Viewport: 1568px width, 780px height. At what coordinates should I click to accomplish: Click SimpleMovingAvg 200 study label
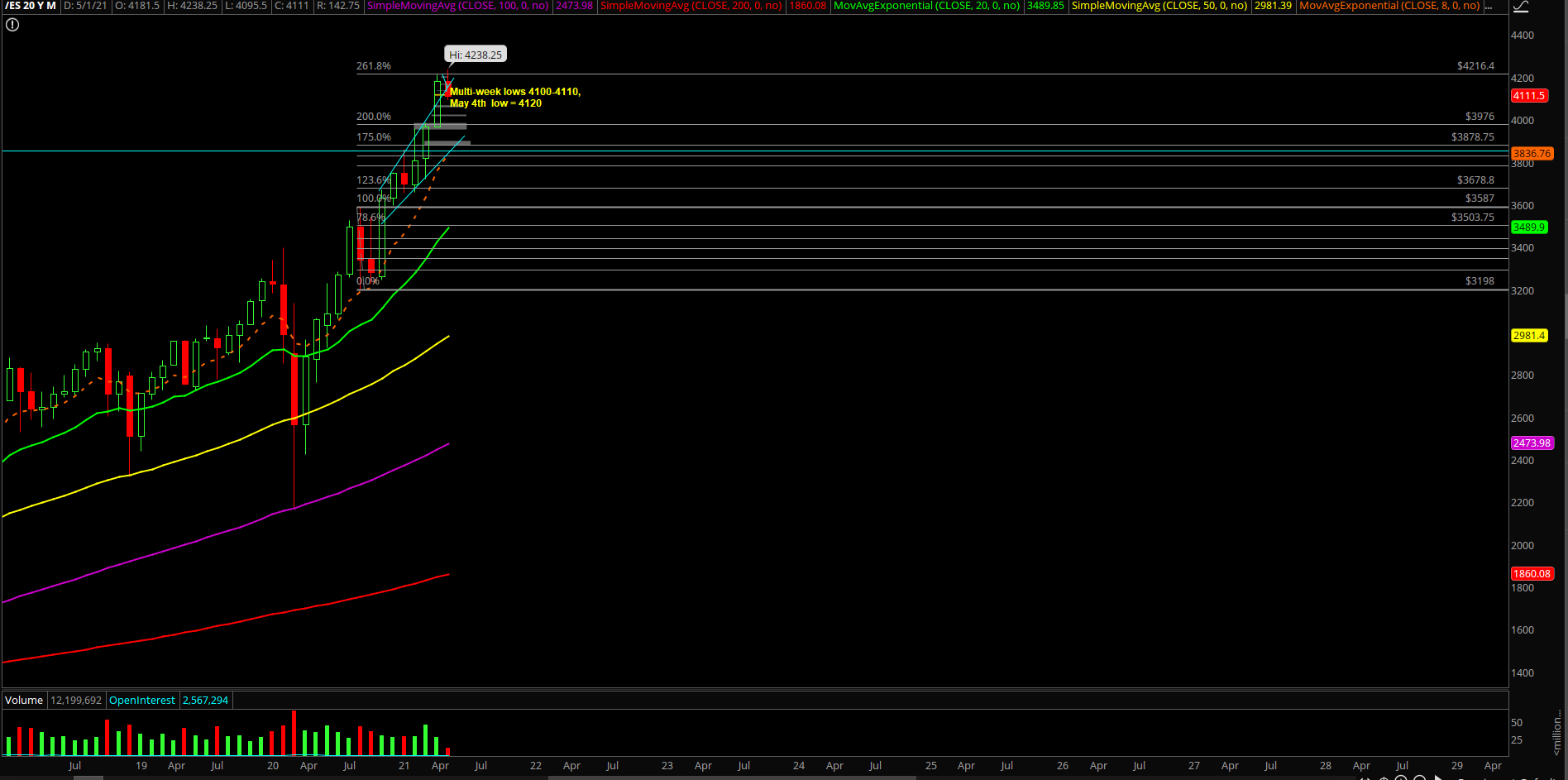(x=691, y=6)
